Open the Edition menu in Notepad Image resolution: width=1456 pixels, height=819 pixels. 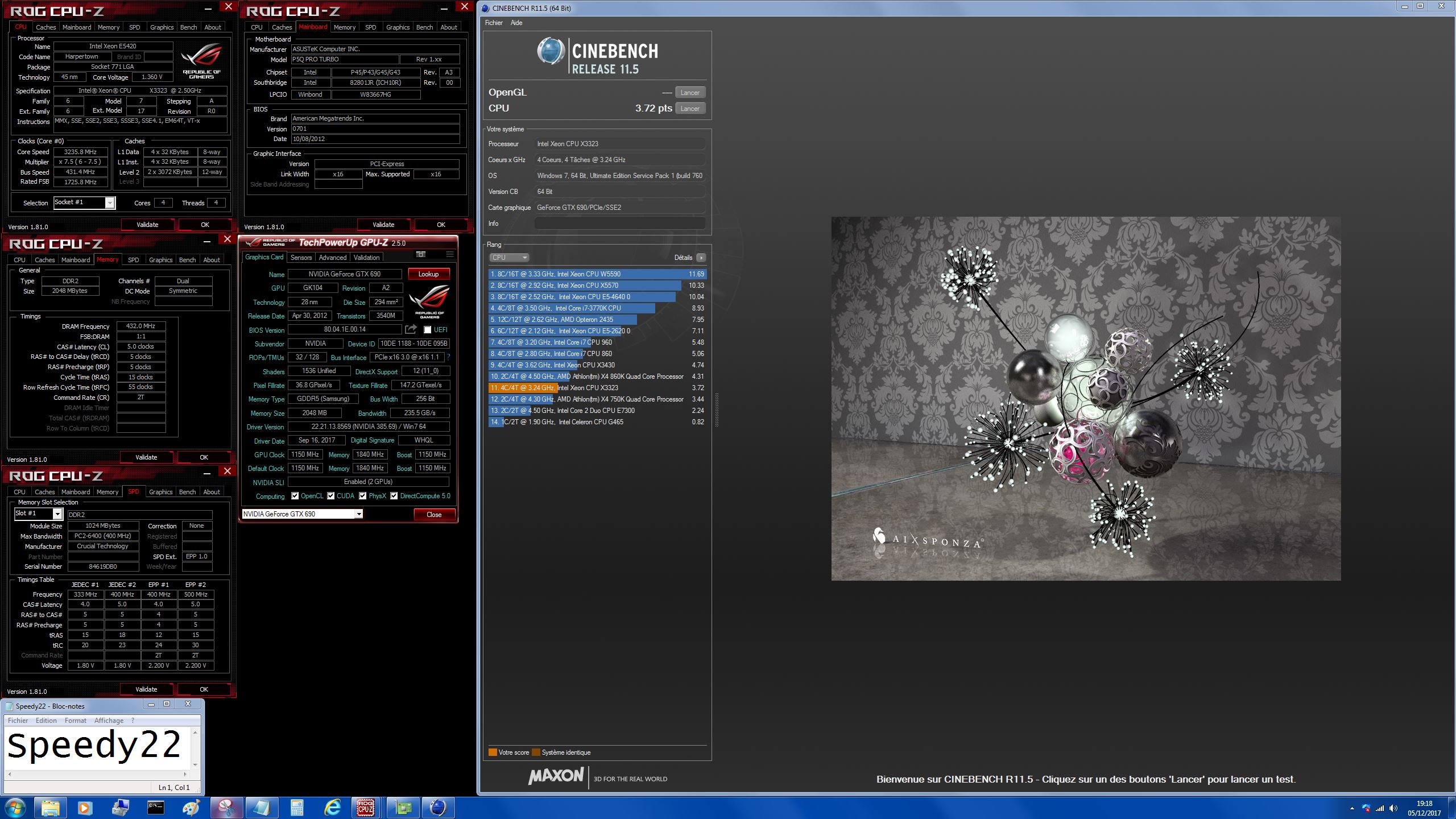[x=46, y=721]
